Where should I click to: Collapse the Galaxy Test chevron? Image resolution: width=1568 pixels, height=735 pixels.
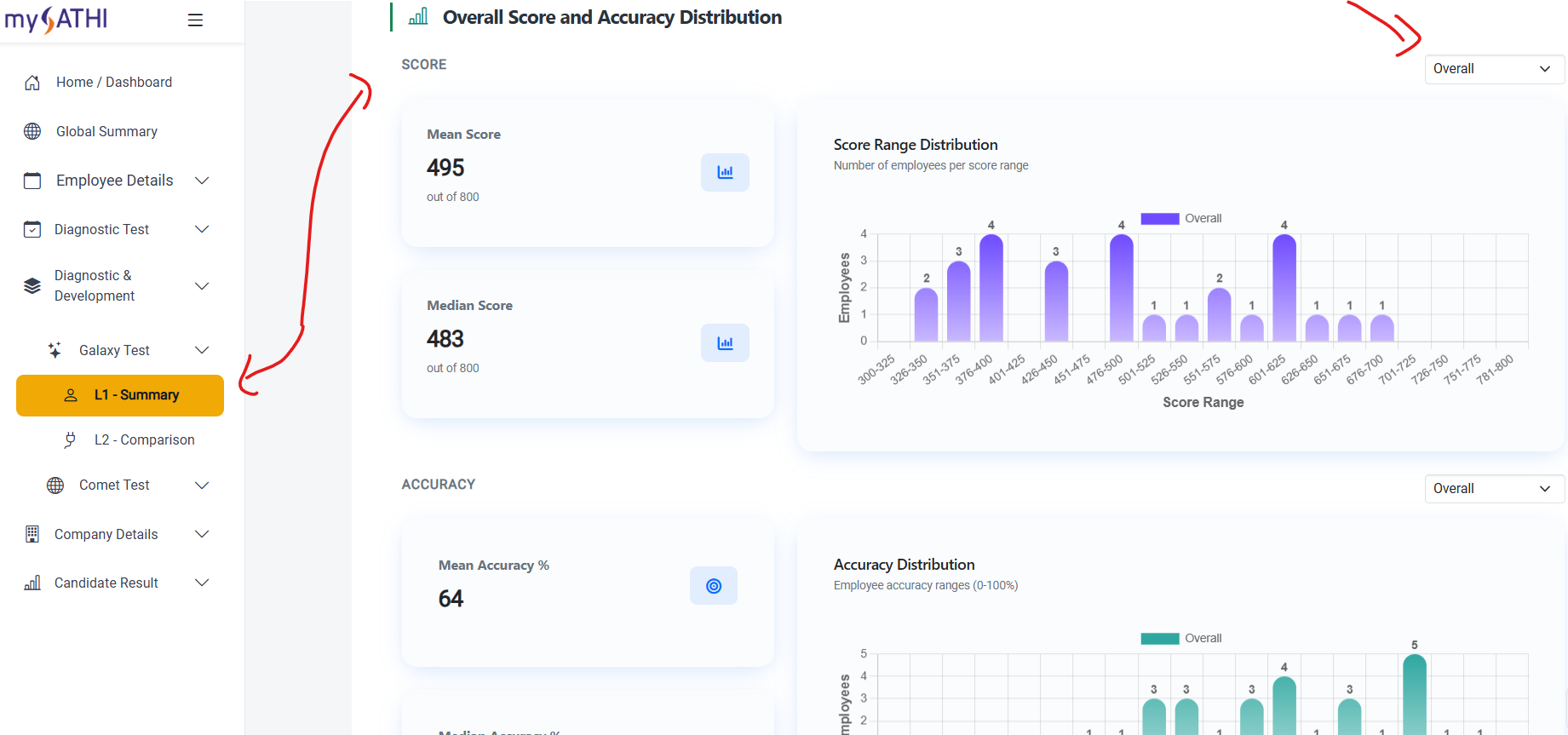202,350
